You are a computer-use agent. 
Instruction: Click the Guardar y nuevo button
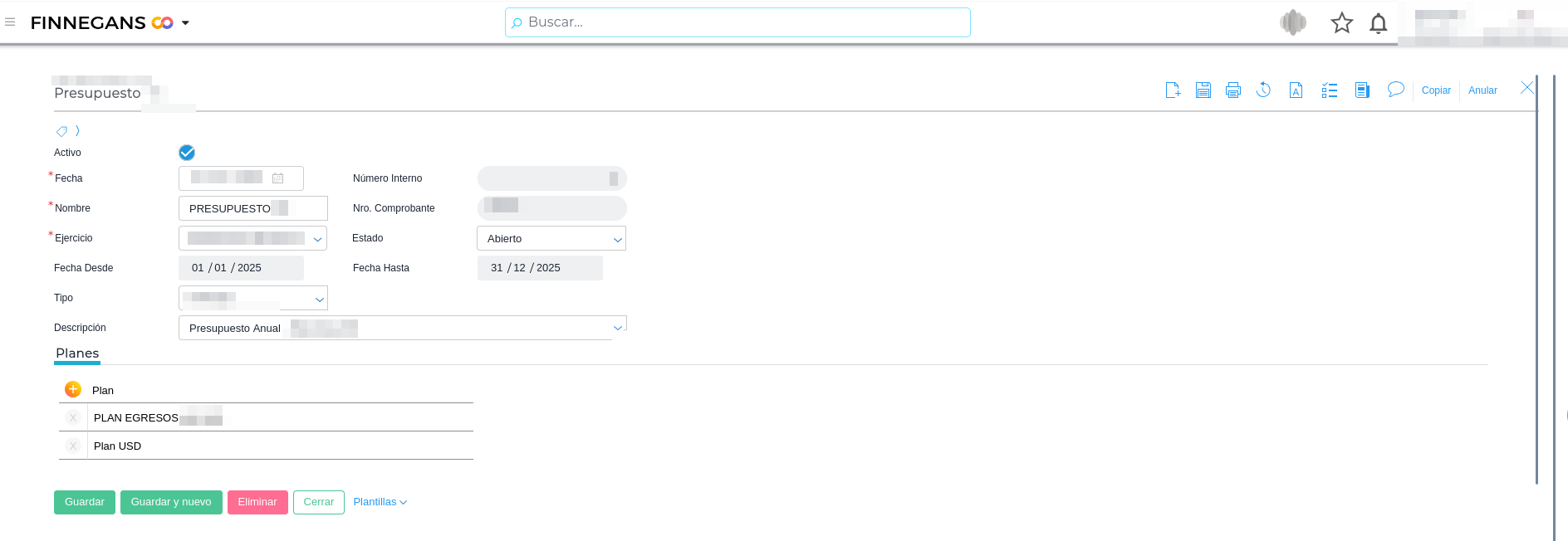click(x=171, y=502)
